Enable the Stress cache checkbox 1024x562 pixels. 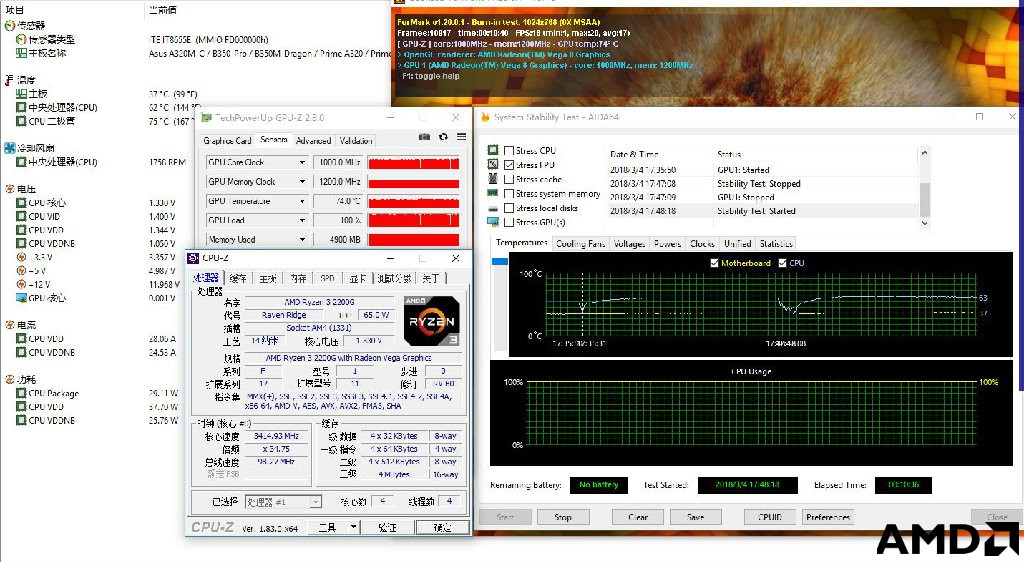click(509, 179)
